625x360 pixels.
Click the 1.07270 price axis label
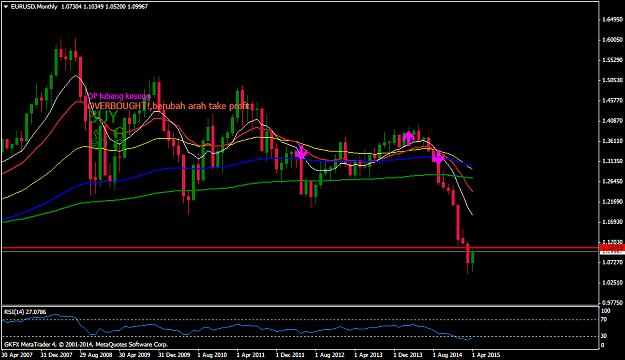[x=613, y=263]
